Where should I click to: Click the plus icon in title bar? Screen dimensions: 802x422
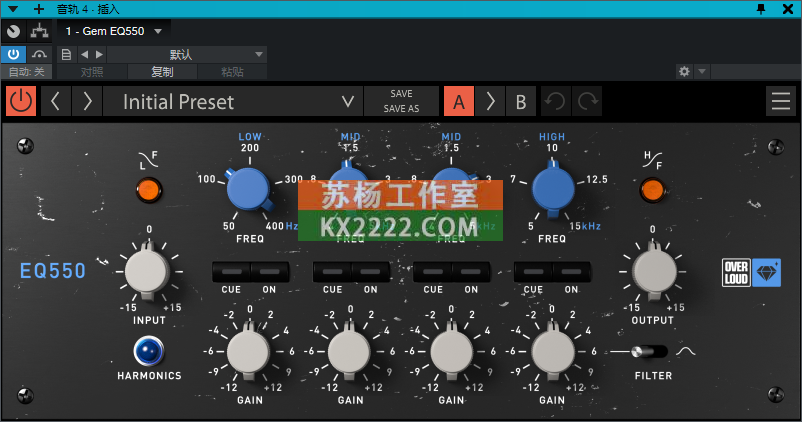click(x=38, y=9)
